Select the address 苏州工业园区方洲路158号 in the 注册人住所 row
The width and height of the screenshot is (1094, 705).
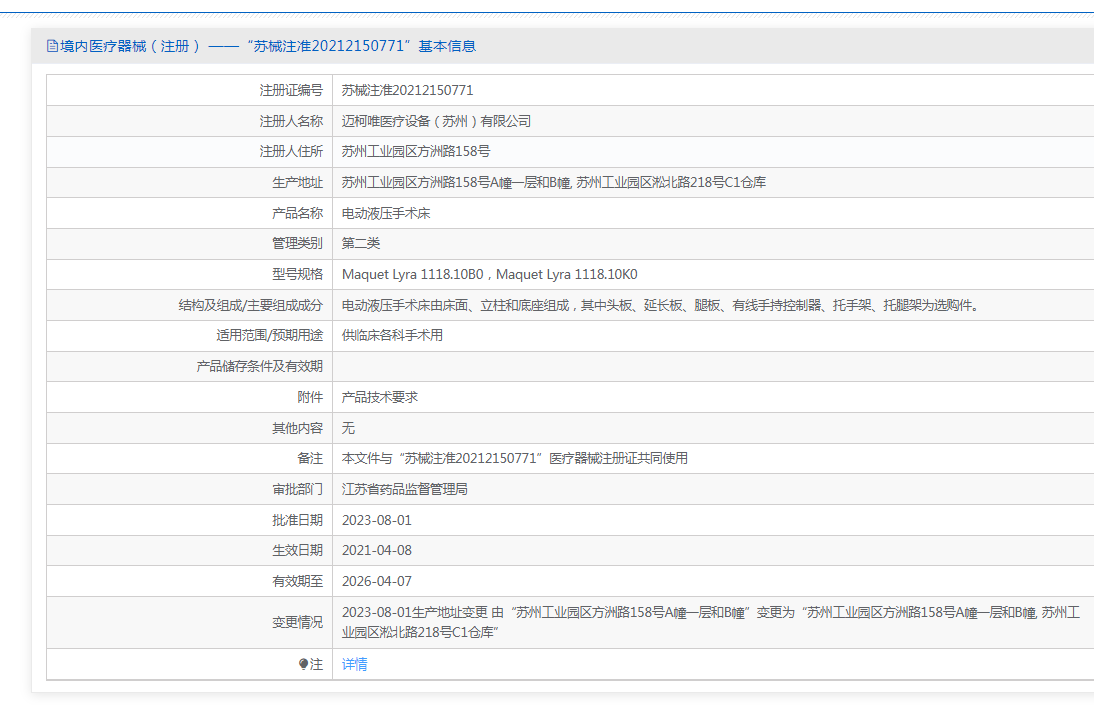tap(416, 151)
